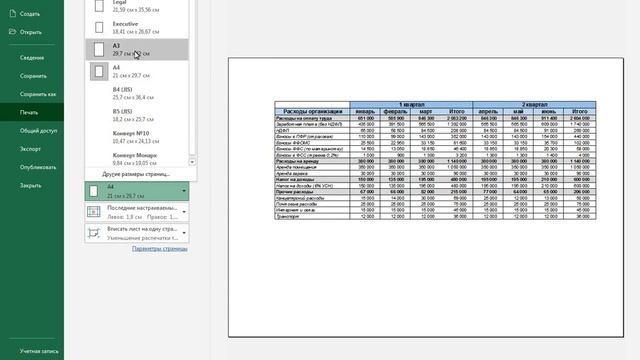Choose Экспорт from the sidebar
Screen dimensions: 640x360
[x=30, y=149]
